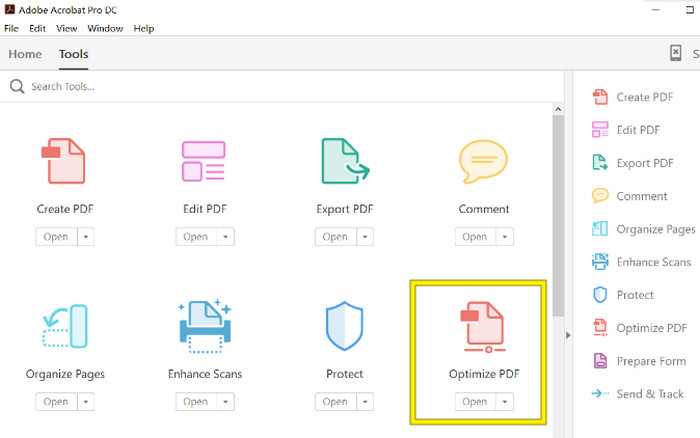
Task: Select Protect shield icon in right sidebar
Action: (x=600, y=295)
